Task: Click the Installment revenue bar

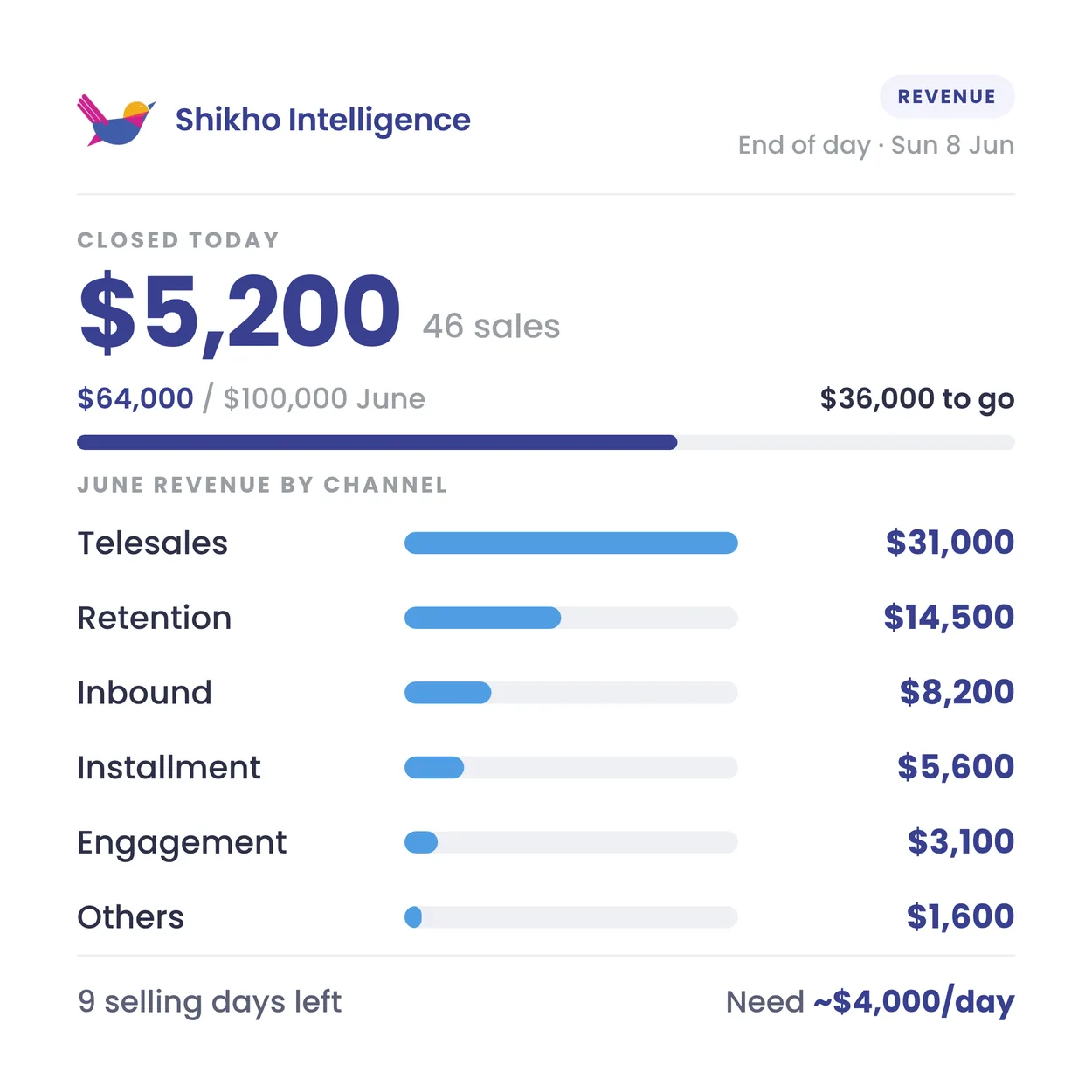Action: point(571,768)
